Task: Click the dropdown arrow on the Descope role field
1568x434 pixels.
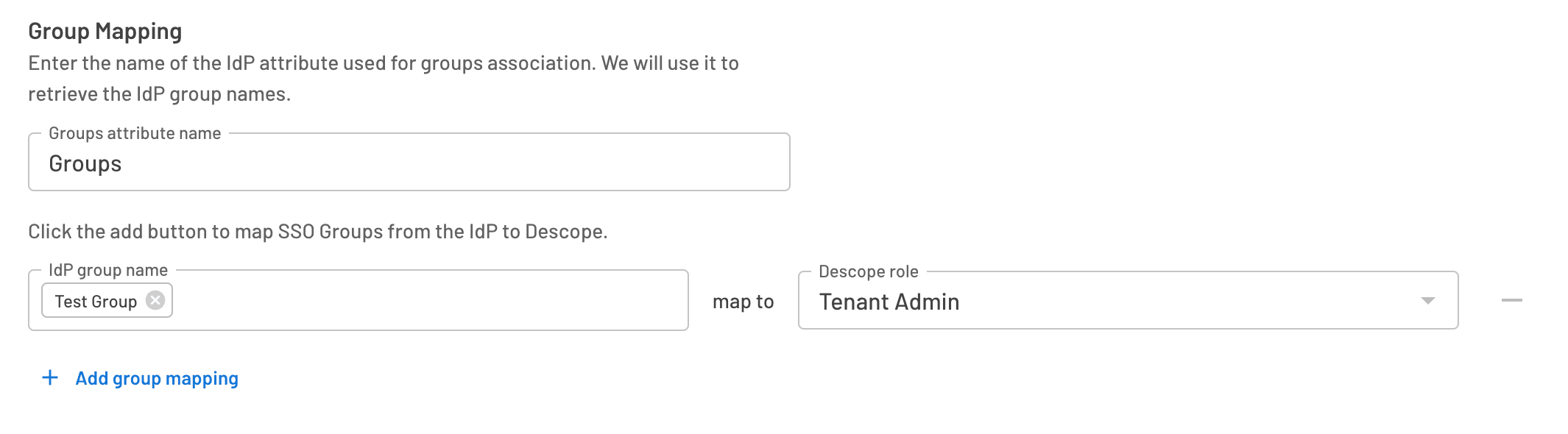Action: pyautogui.click(x=1427, y=299)
